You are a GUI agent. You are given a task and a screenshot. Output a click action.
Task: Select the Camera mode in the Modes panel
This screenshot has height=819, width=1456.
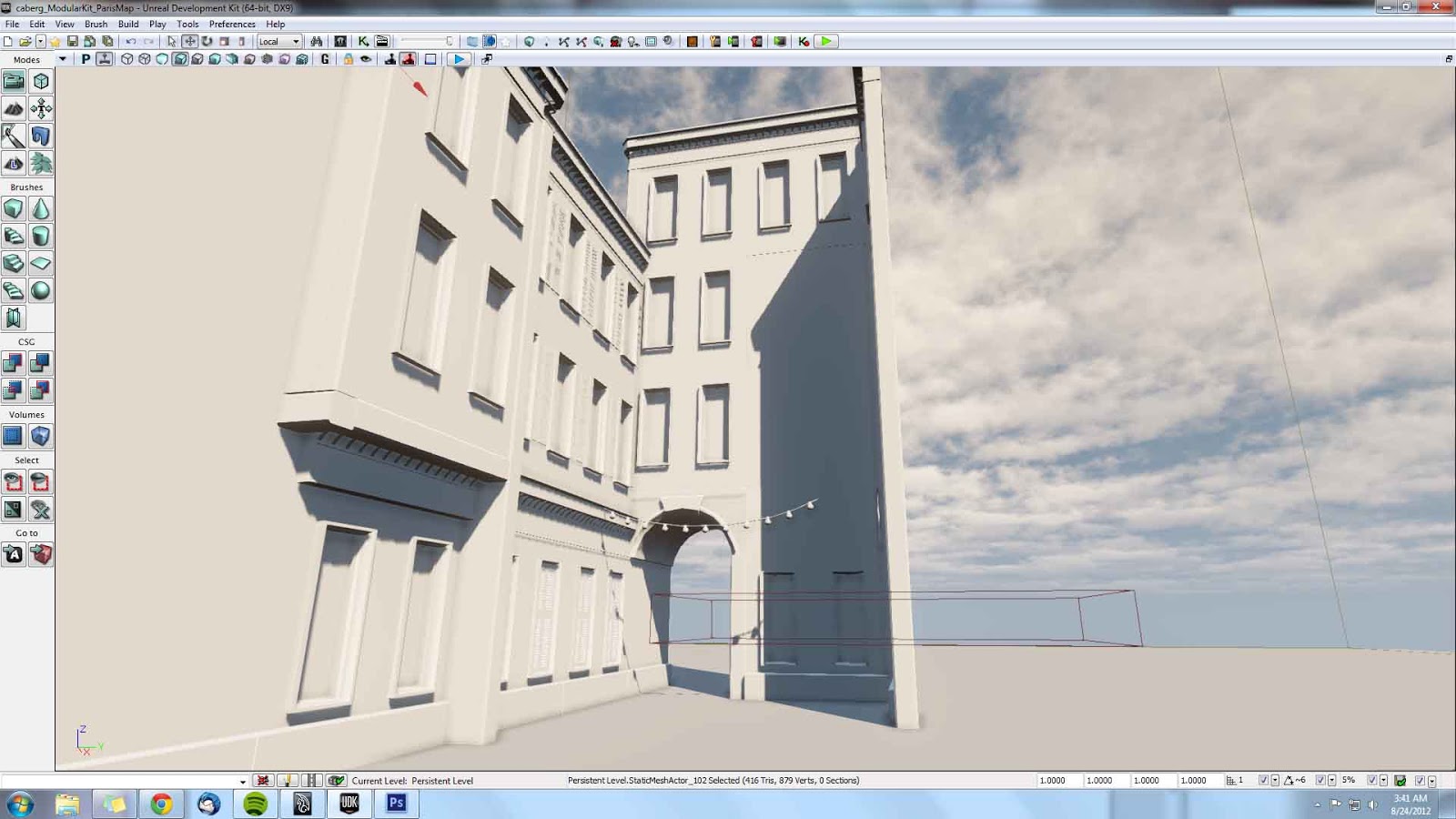tap(13, 80)
